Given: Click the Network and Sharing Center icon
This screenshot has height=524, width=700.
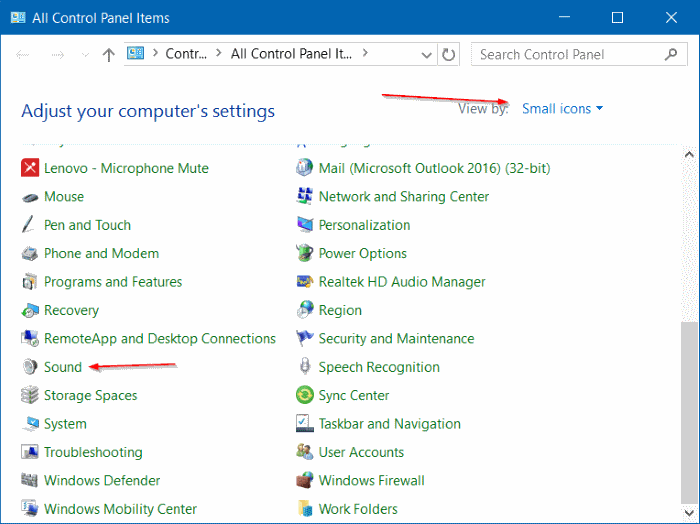Looking at the screenshot, I should pyautogui.click(x=304, y=196).
